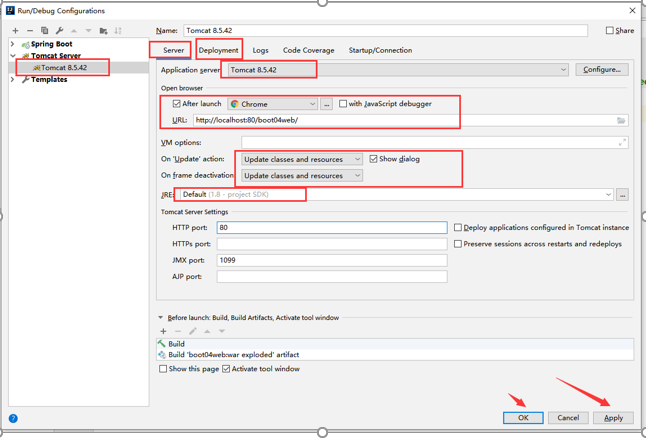This screenshot has height=442, width=646.
Task: Open the help question mark icon
Action: tap(13, 419)
